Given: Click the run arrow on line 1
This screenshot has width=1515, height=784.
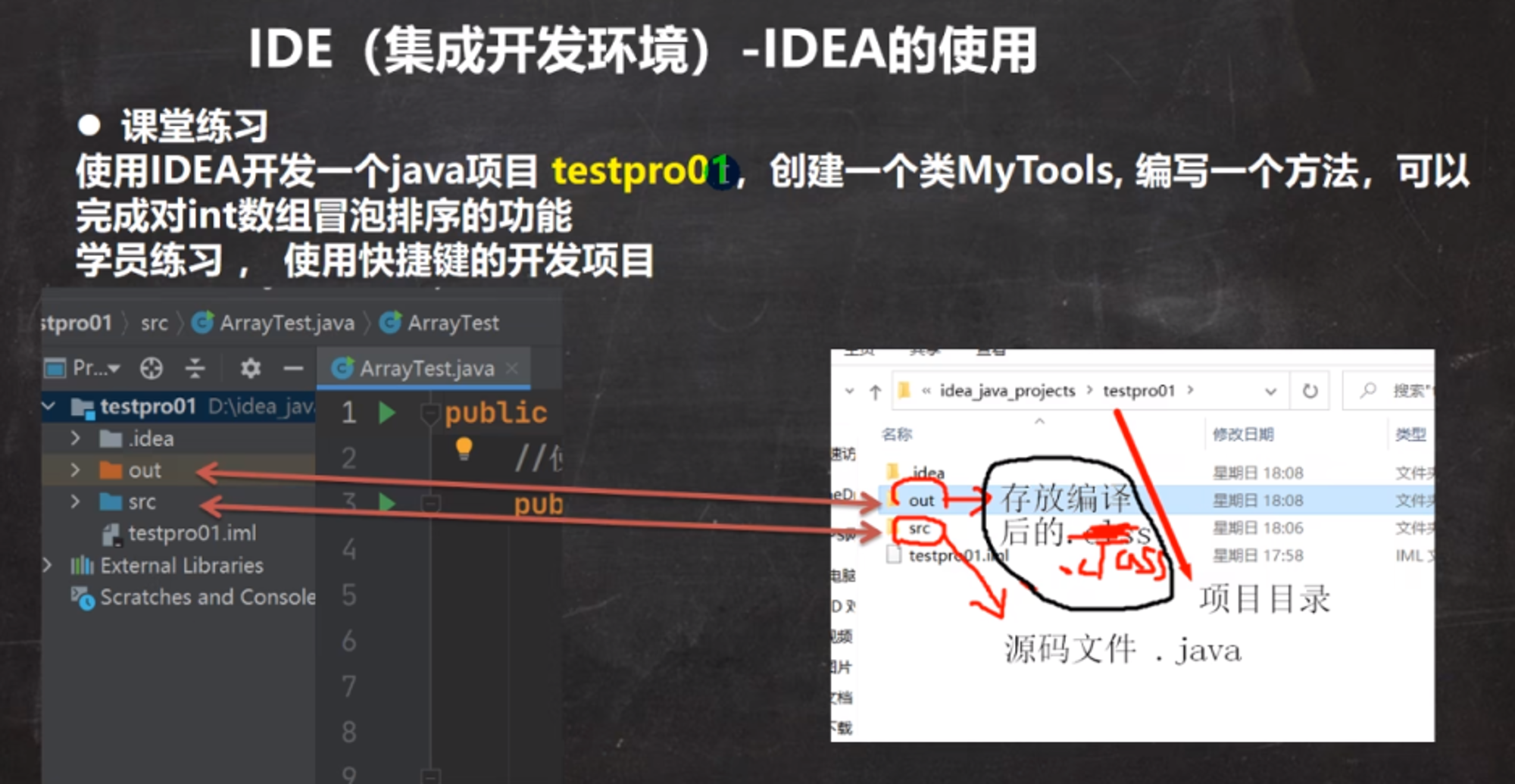Looking at the screenshot, I should pos(387,413).
